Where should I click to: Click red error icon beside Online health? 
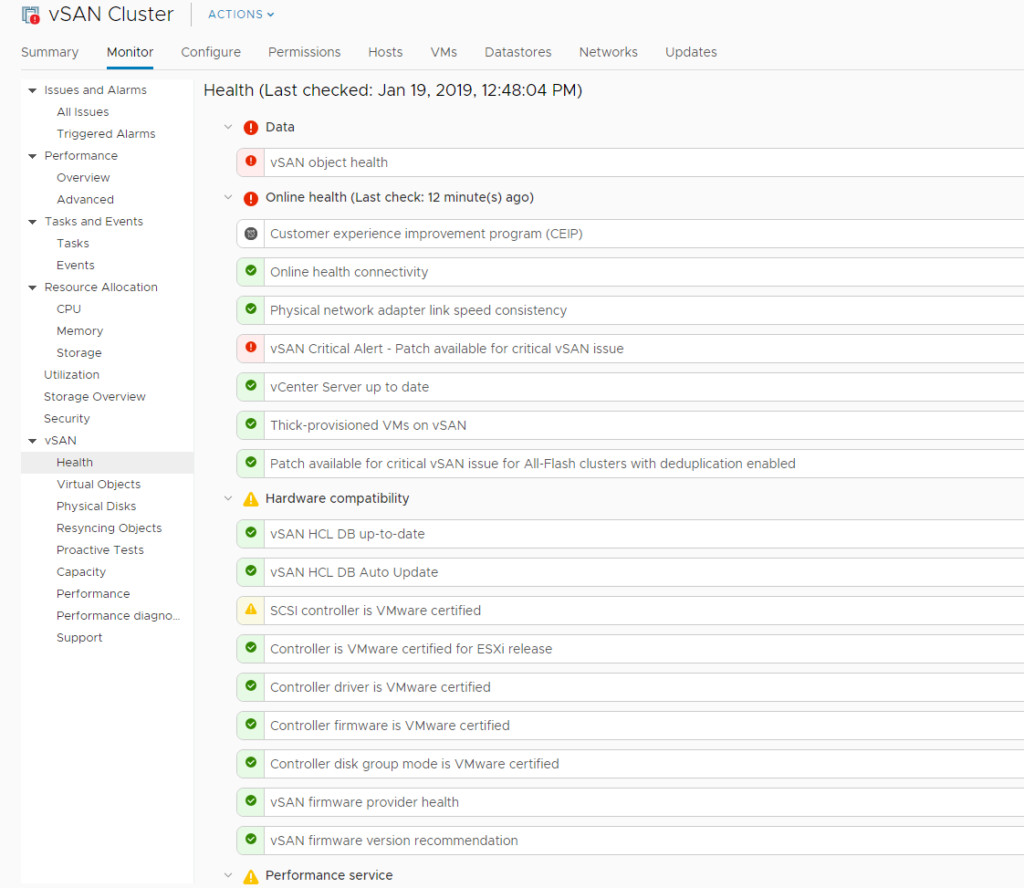[251, 198]
